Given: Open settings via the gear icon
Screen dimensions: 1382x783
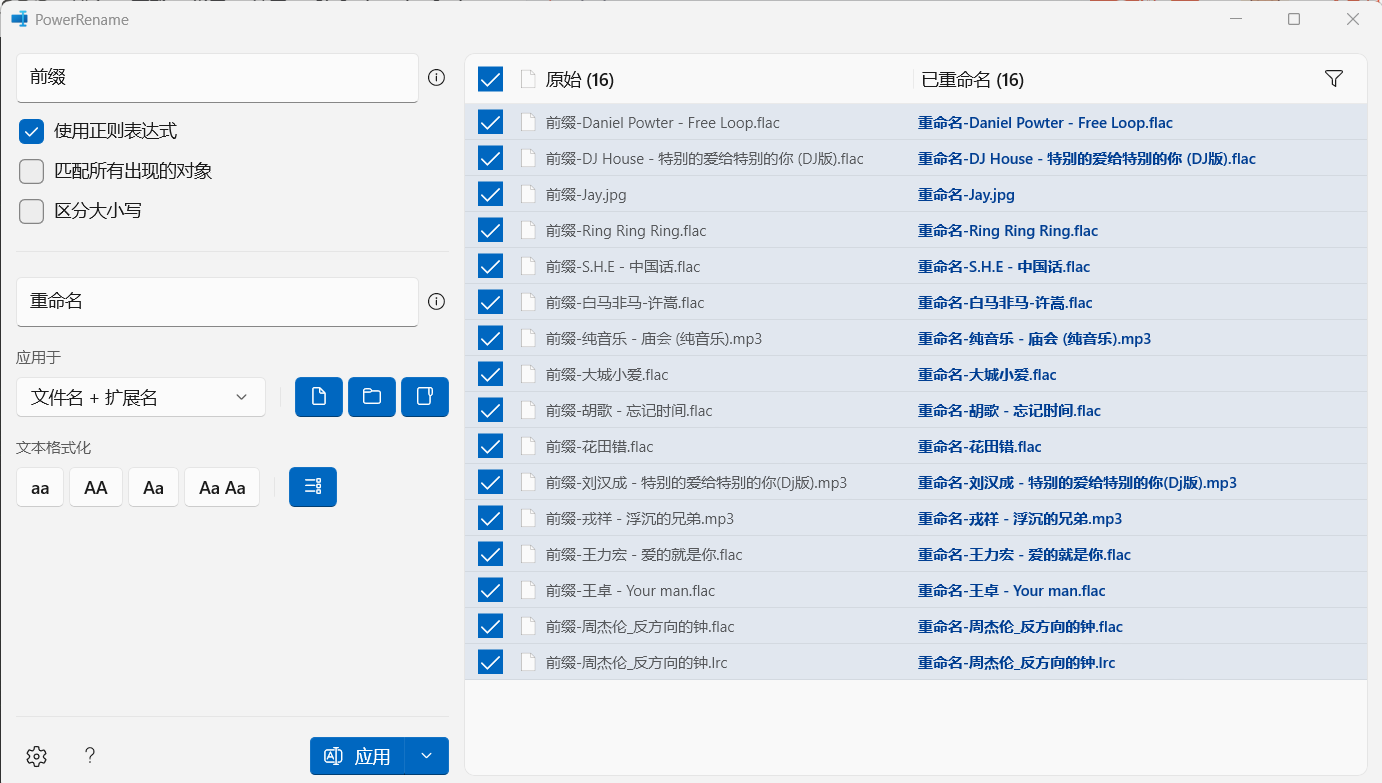Looking at the screenshot, I should point(37,756).
